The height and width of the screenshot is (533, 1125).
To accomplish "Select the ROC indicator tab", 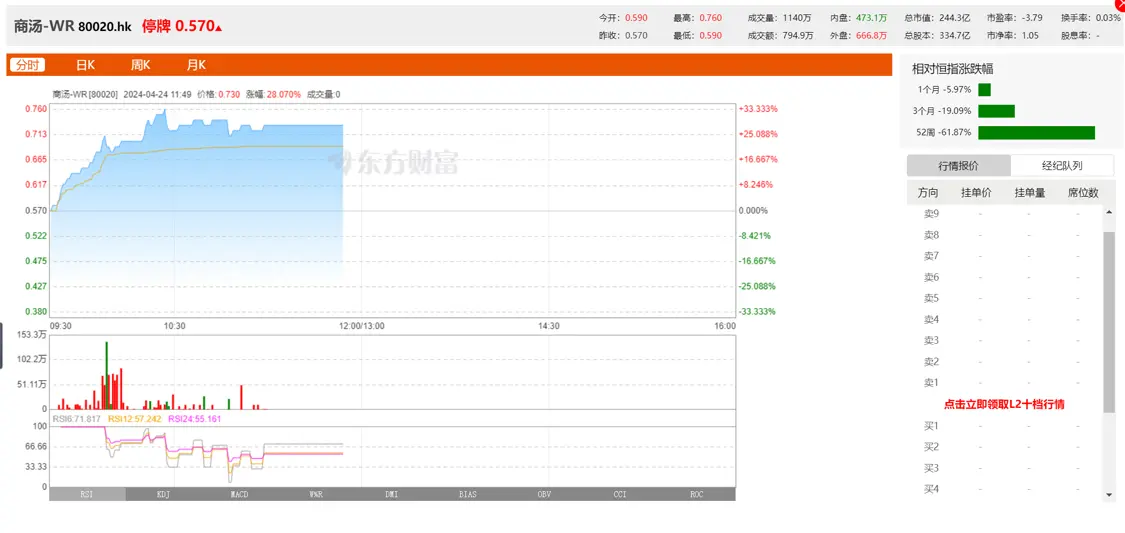I will pyautogui.click(x=697, y=494).
